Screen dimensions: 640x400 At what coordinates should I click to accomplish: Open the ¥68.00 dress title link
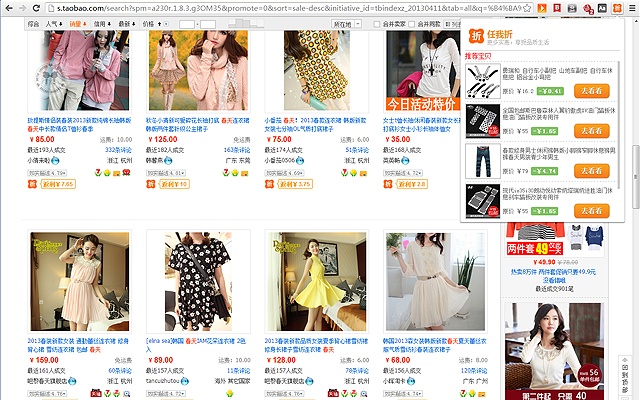pos(434,345)
